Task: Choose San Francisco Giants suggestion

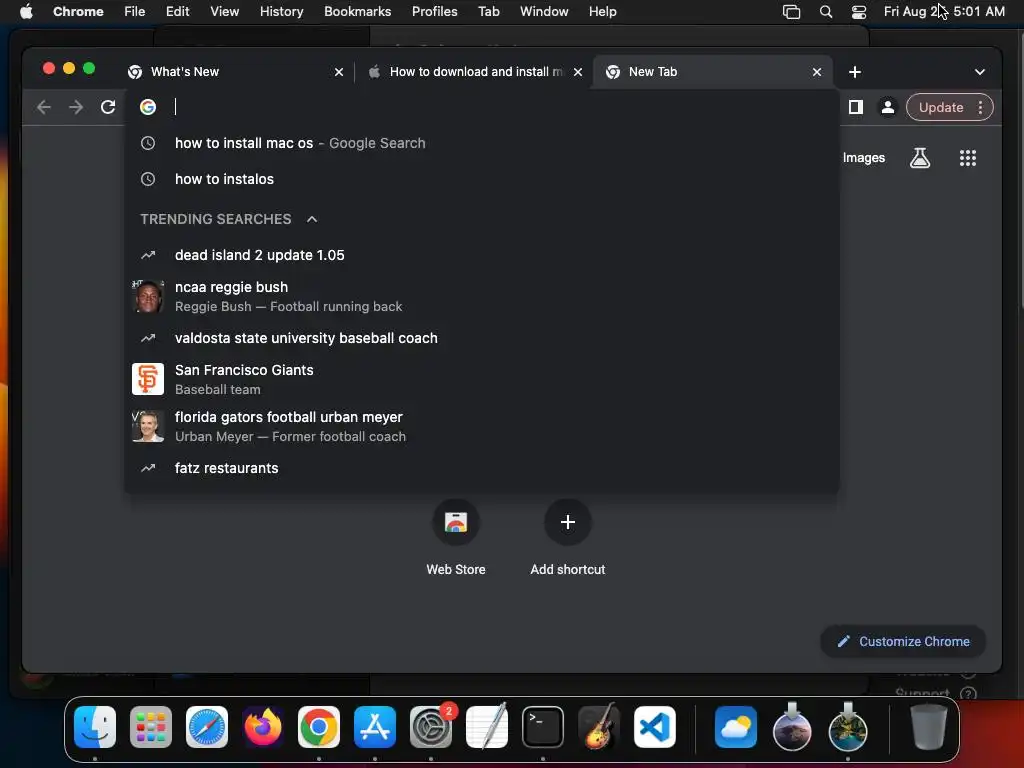Action: coord(481,379)
